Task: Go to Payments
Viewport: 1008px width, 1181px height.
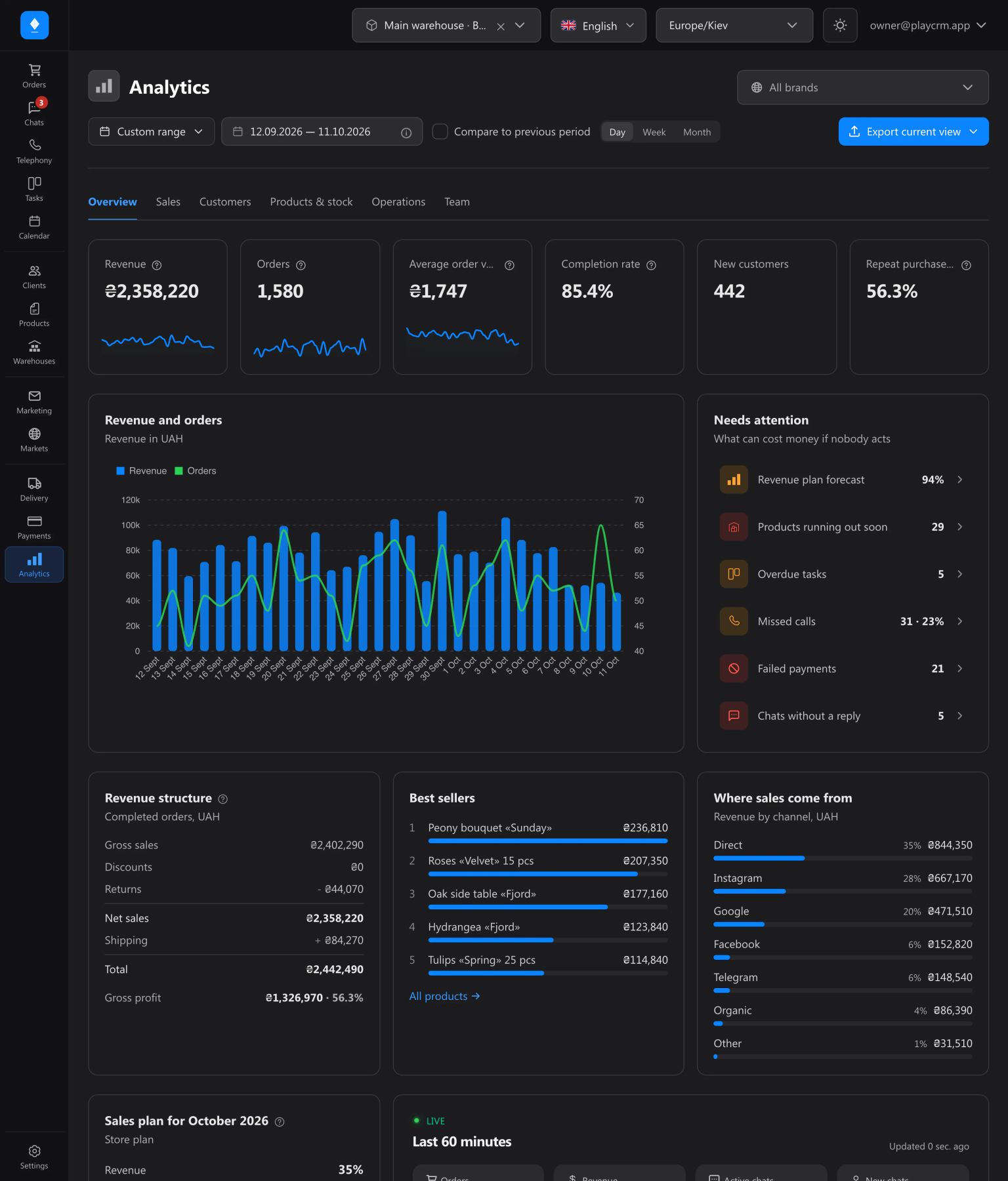Action: tap(34, 528)
